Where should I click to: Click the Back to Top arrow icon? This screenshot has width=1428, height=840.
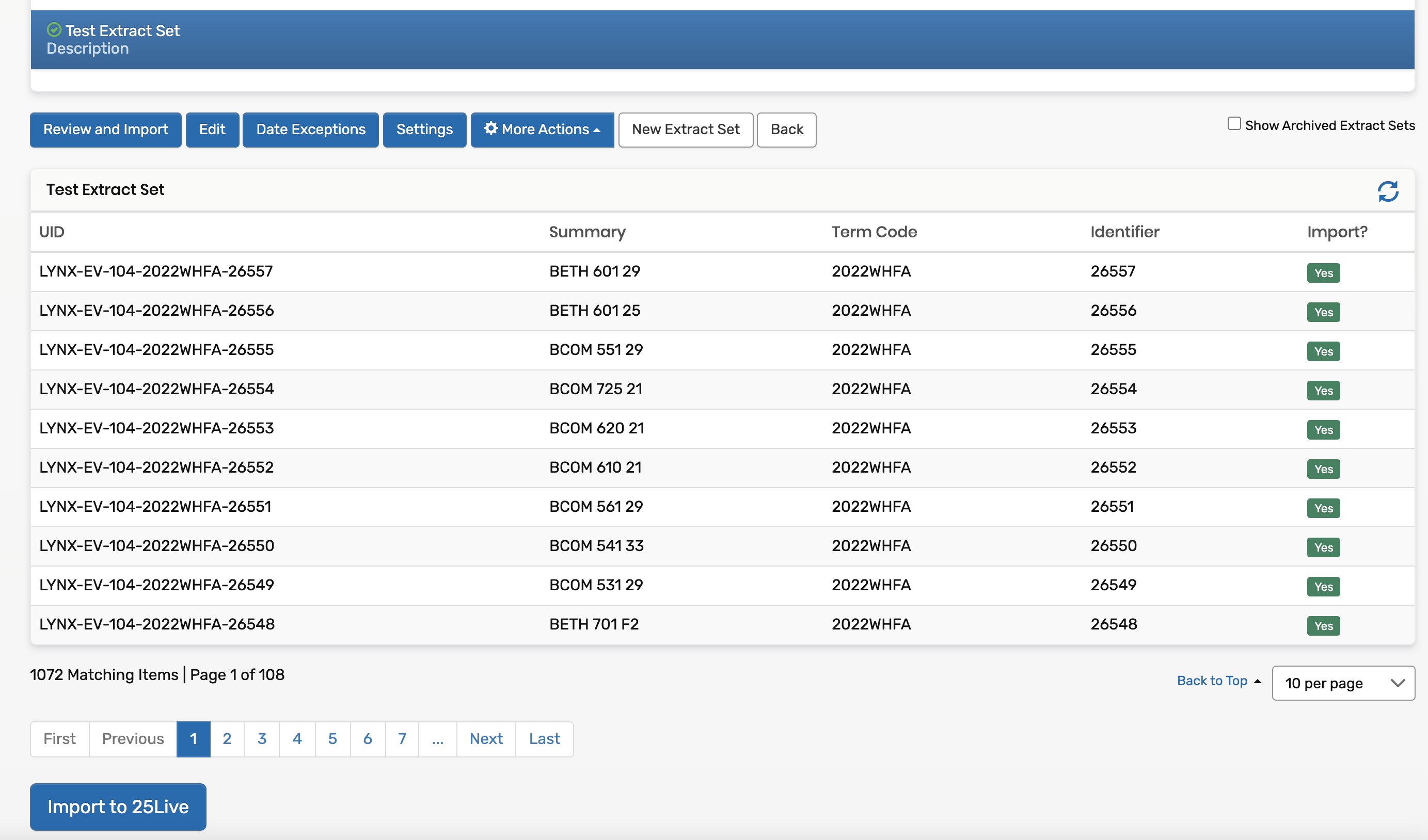[1258, 681]
